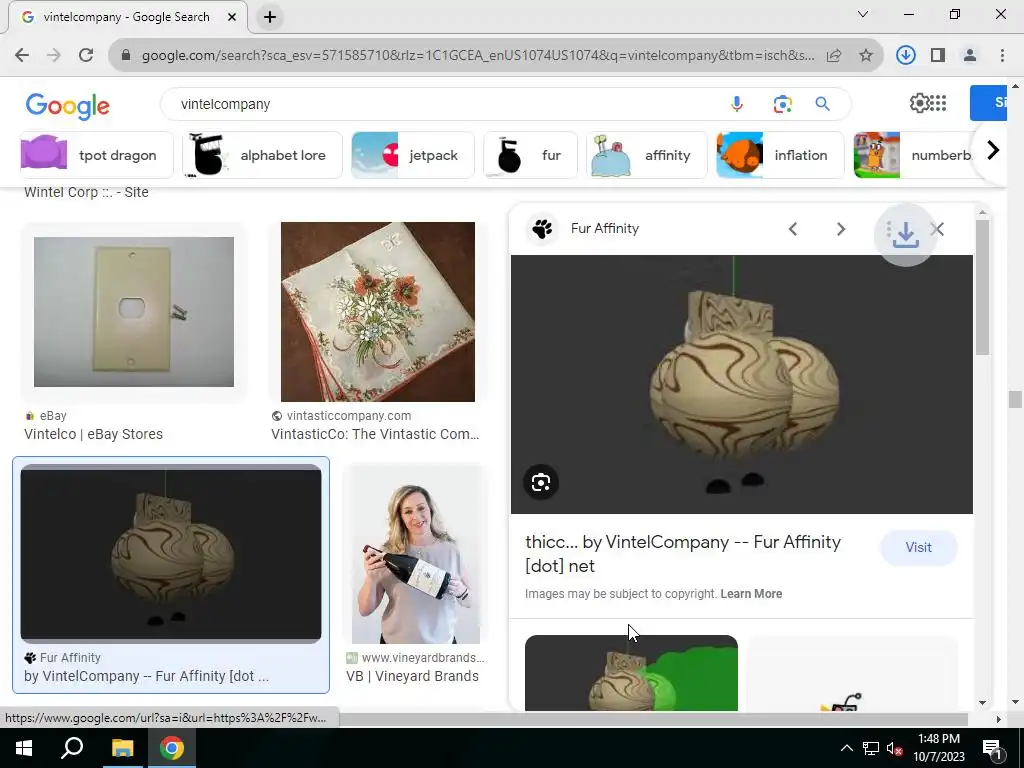Open the 'VB | Vineyard Brands' result link
This screenshot has width=1024, height=768.
click(412, 676)
